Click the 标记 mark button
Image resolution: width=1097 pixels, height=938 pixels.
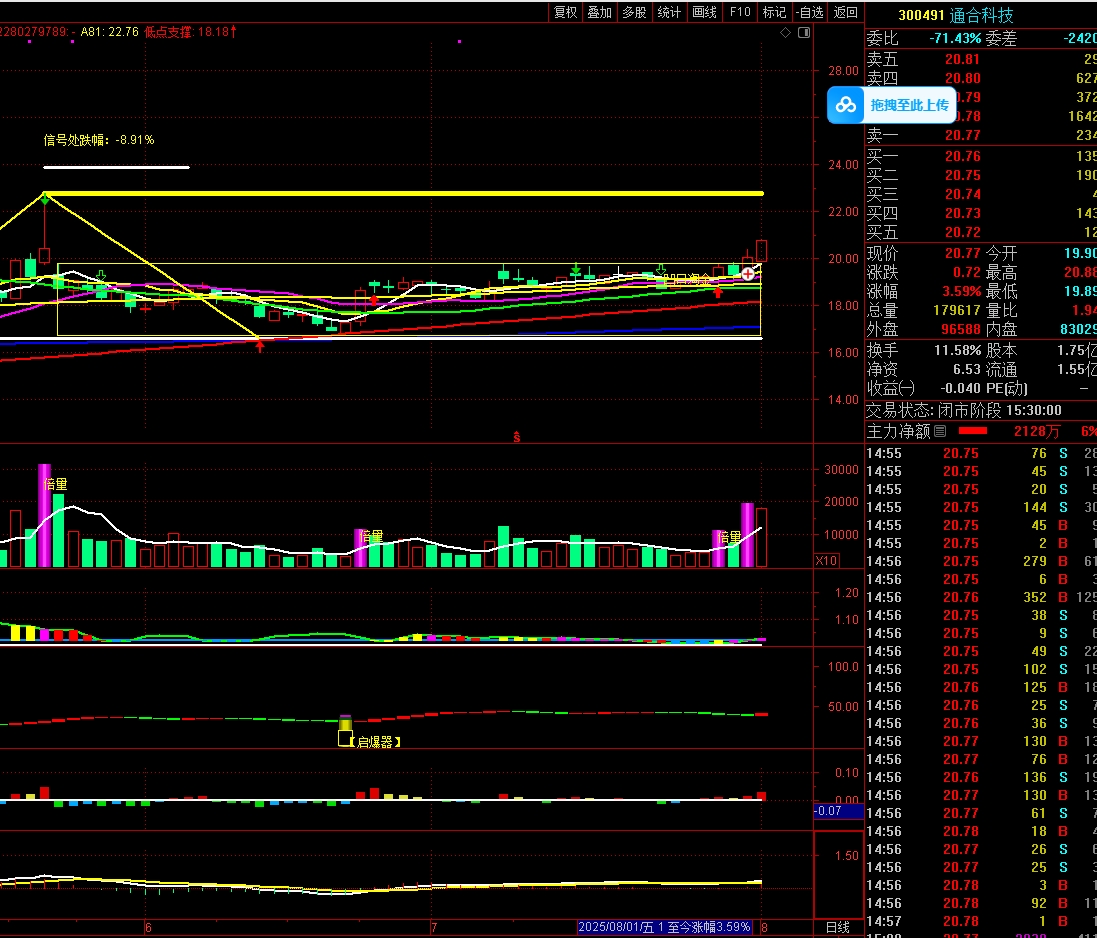[774, 12]
